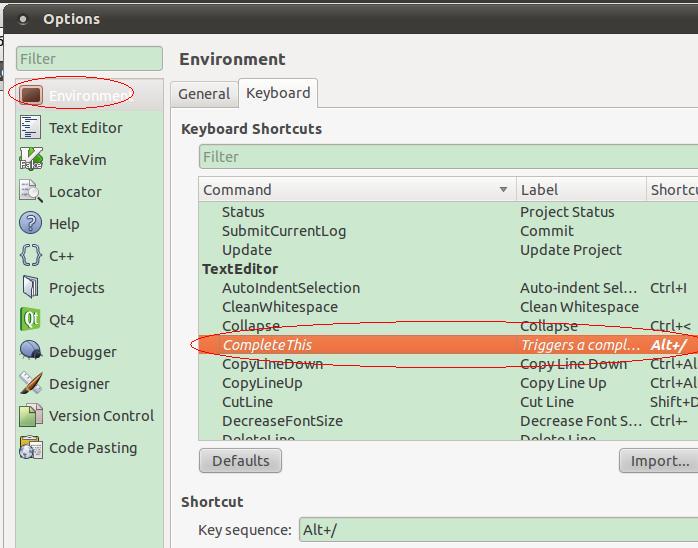Select the AutoIndentSelection command
The width and height of the screenshot is (698, 548).
click(x=448, y=288)
